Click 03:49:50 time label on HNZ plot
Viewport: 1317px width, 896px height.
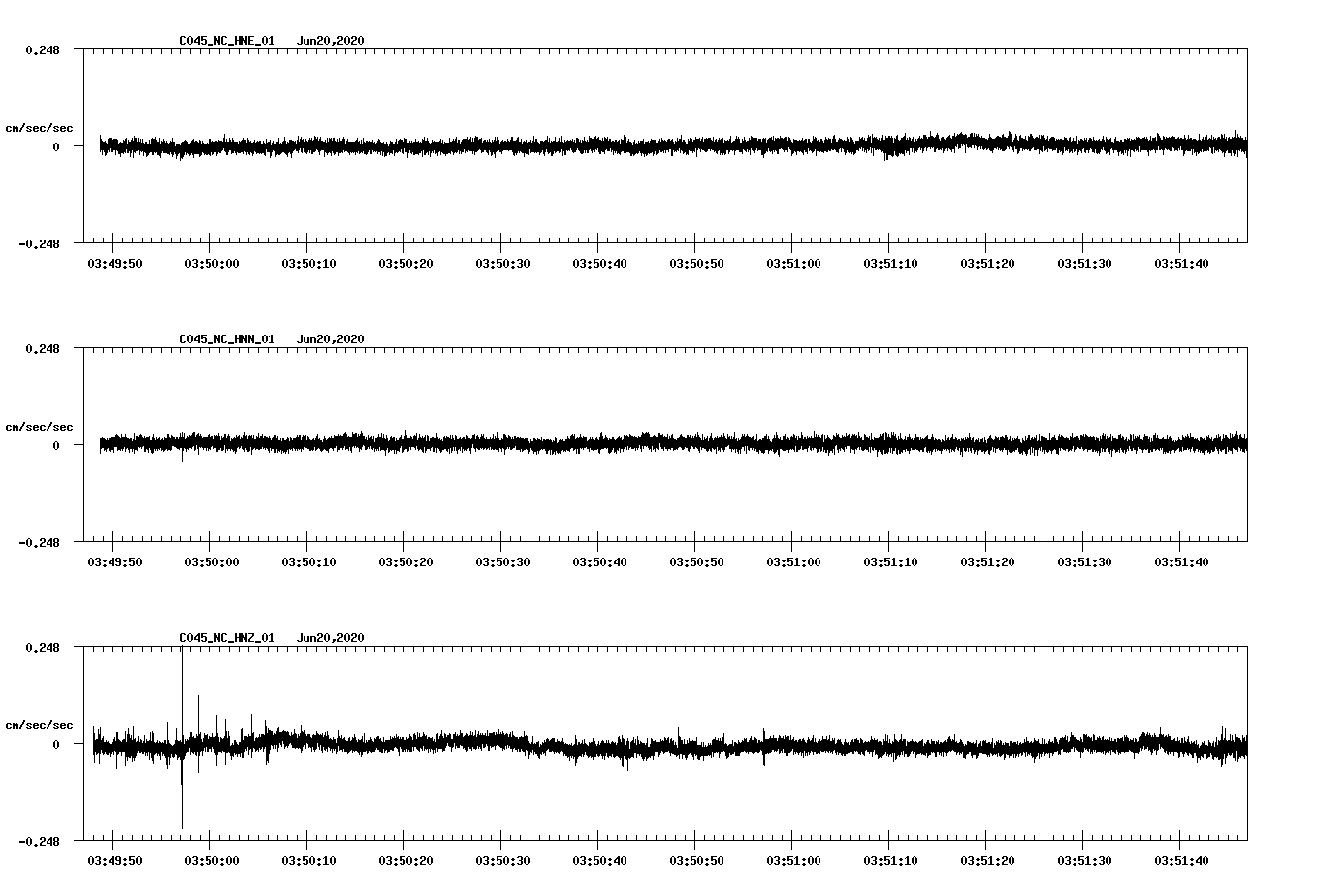click(114, 861)
